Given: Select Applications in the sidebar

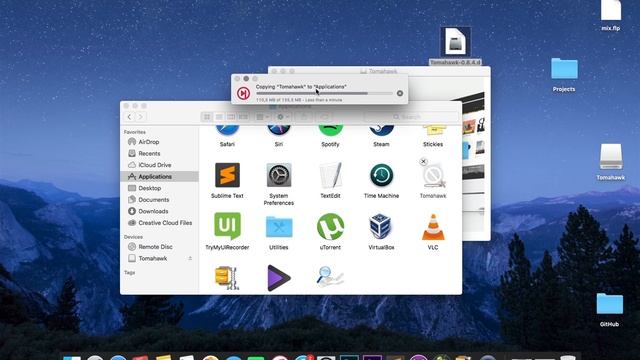Looking at the screenshot, I should (x=159, y=177).
